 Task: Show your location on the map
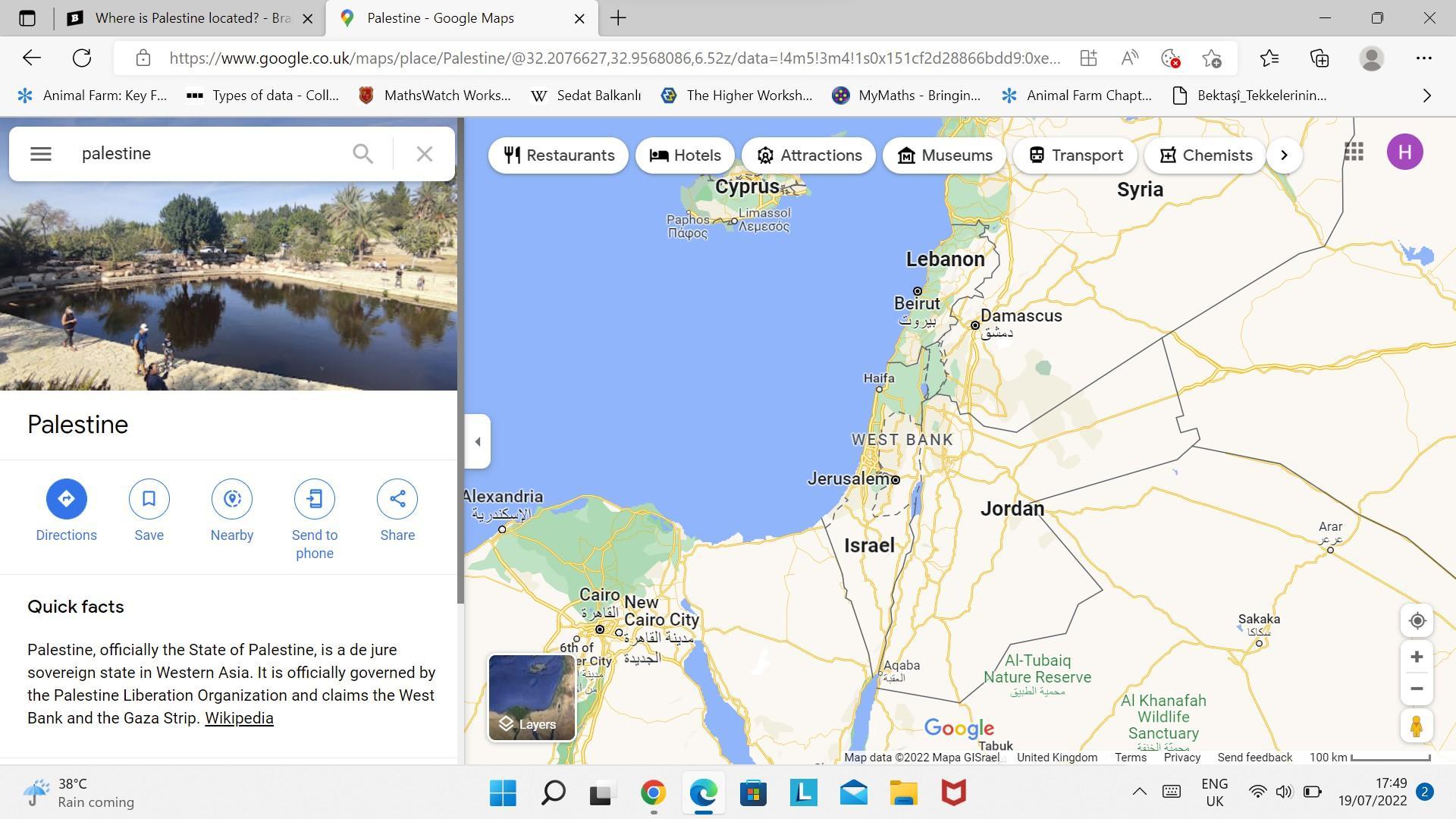(1417, 621)
